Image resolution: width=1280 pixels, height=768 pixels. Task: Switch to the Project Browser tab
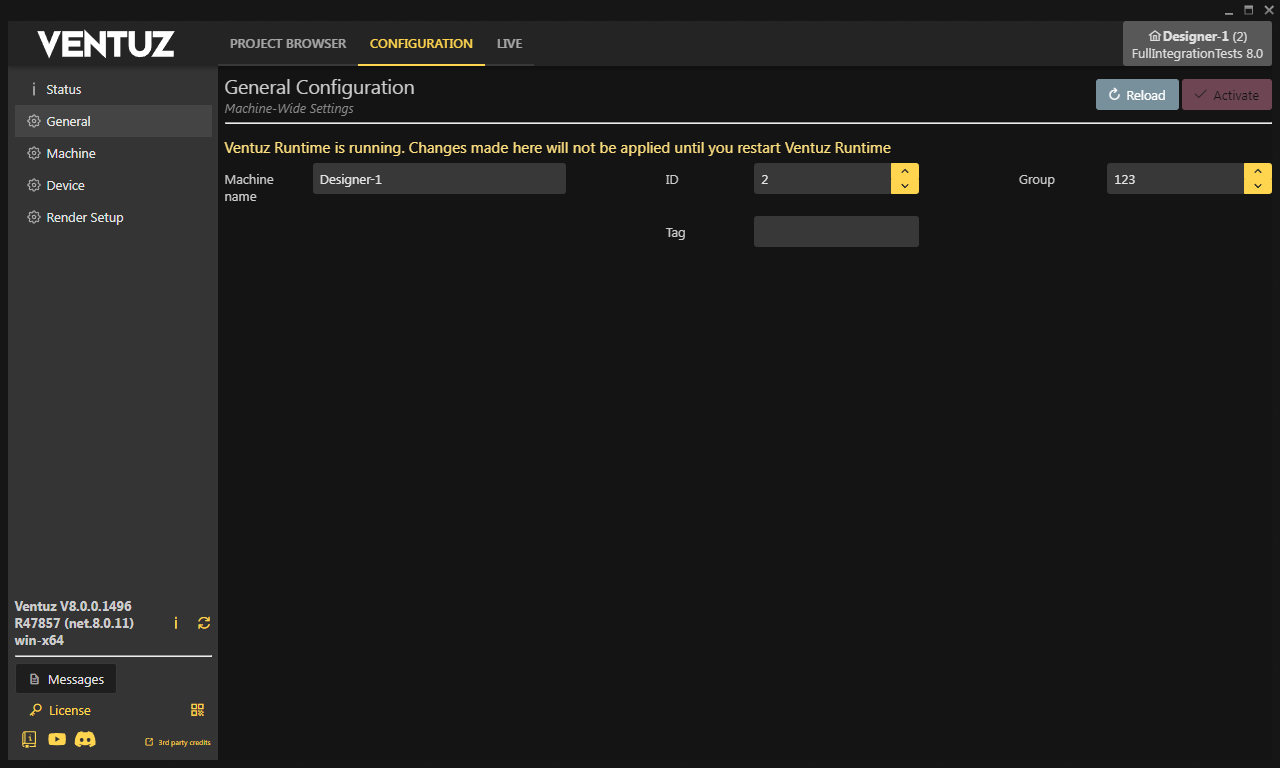click(x=288, y=44)
